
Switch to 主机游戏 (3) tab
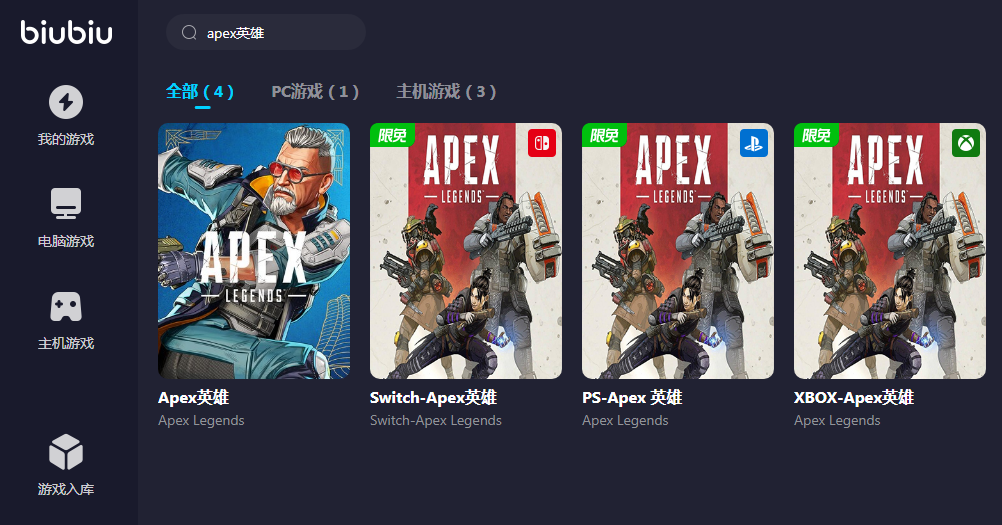click(446, 91)
